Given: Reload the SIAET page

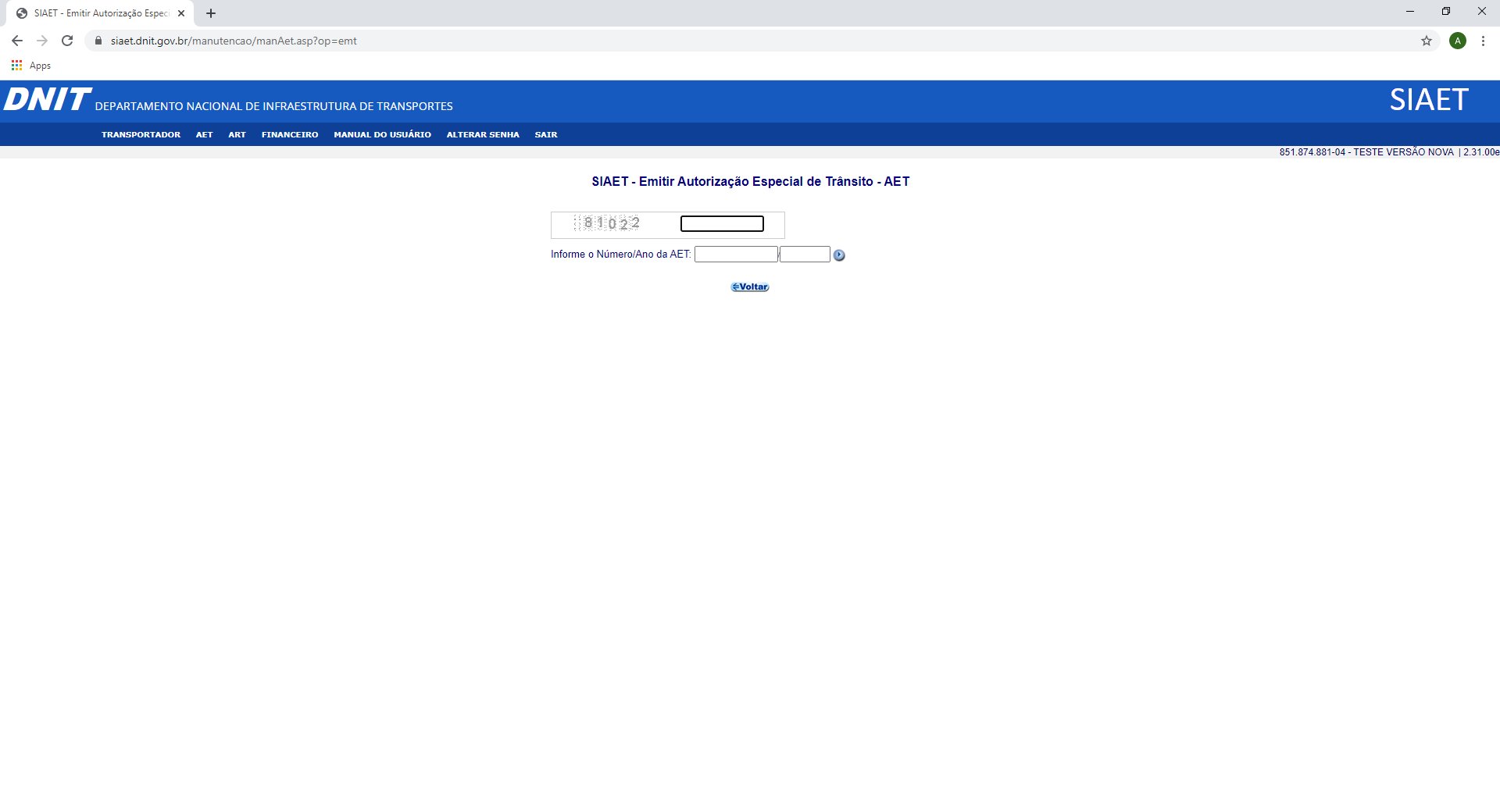Looking at the screenshot, I should (x=66, y=40).
